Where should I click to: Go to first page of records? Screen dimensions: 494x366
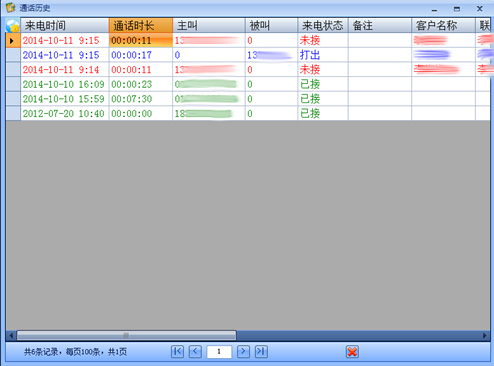coord(177,351)
